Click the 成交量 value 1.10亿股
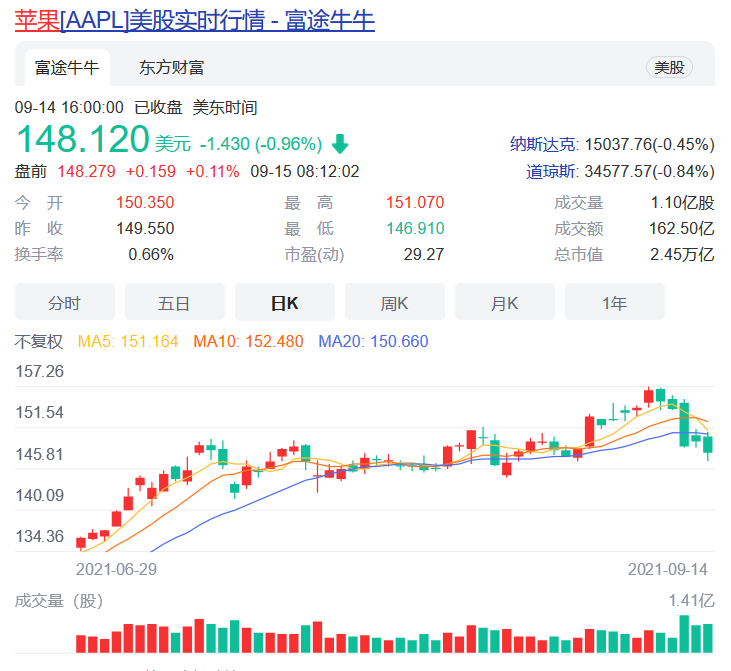The height and width of the screenshot is (671, 731). (682, 202)
